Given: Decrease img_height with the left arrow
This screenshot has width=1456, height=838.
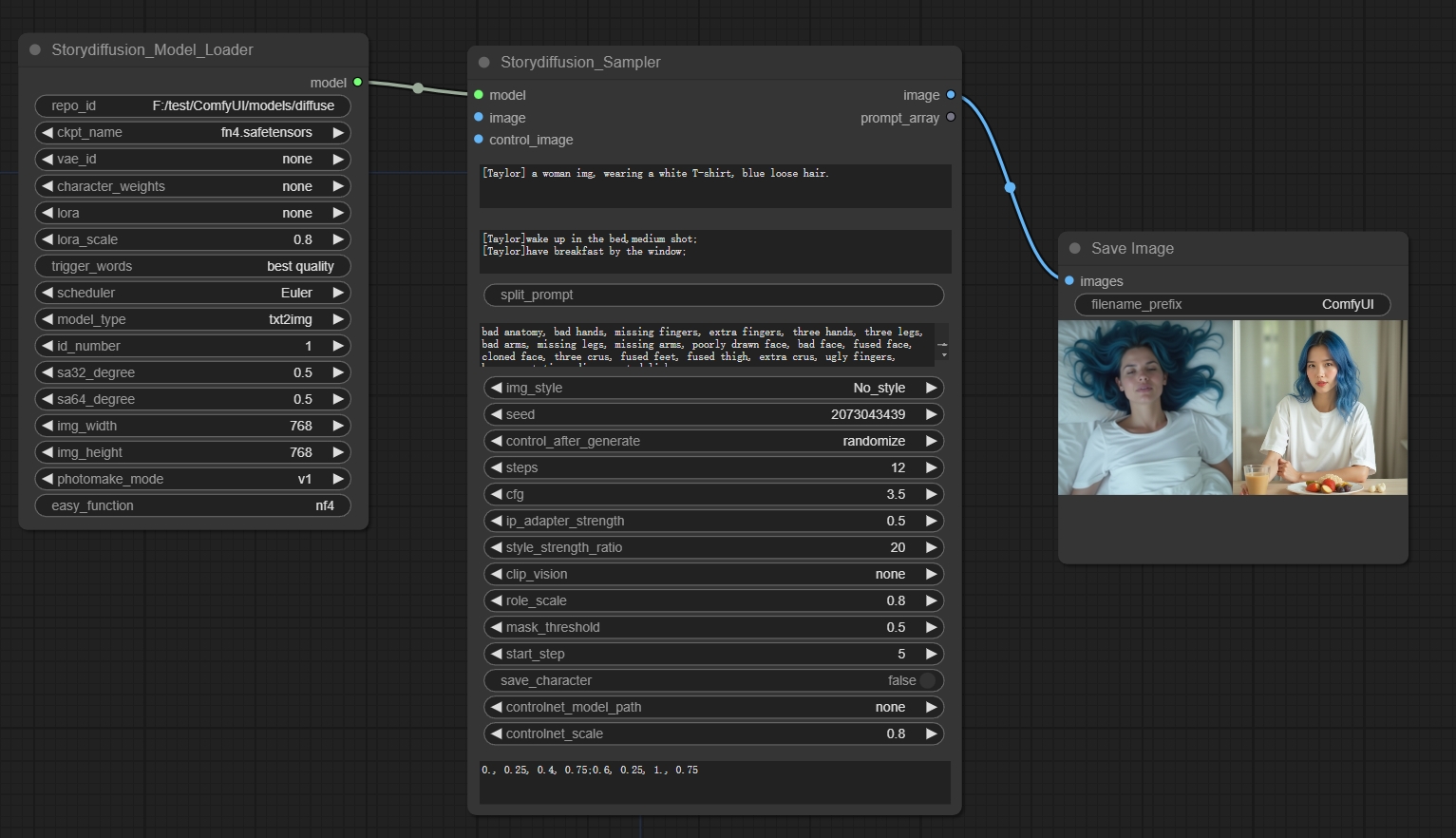Looking at the screenshot, I should 47,452.
